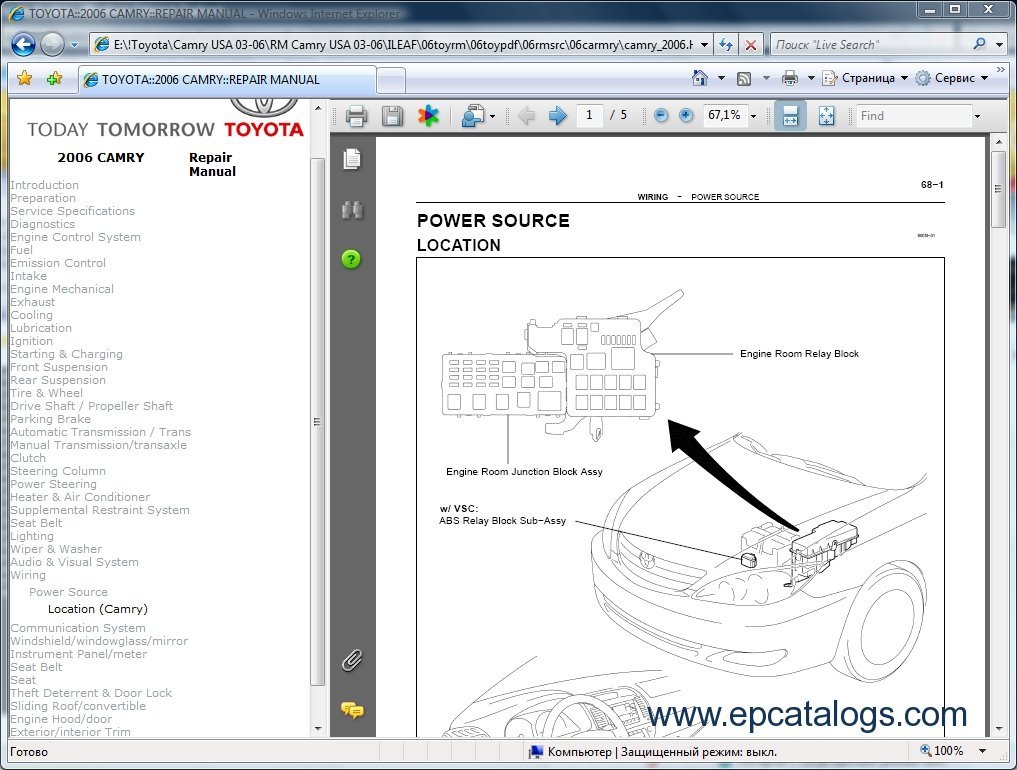The width and height of the screenshot is (1017, 770).
Task: Open the binoculars Search panel
Action: (x=352, y=210)
